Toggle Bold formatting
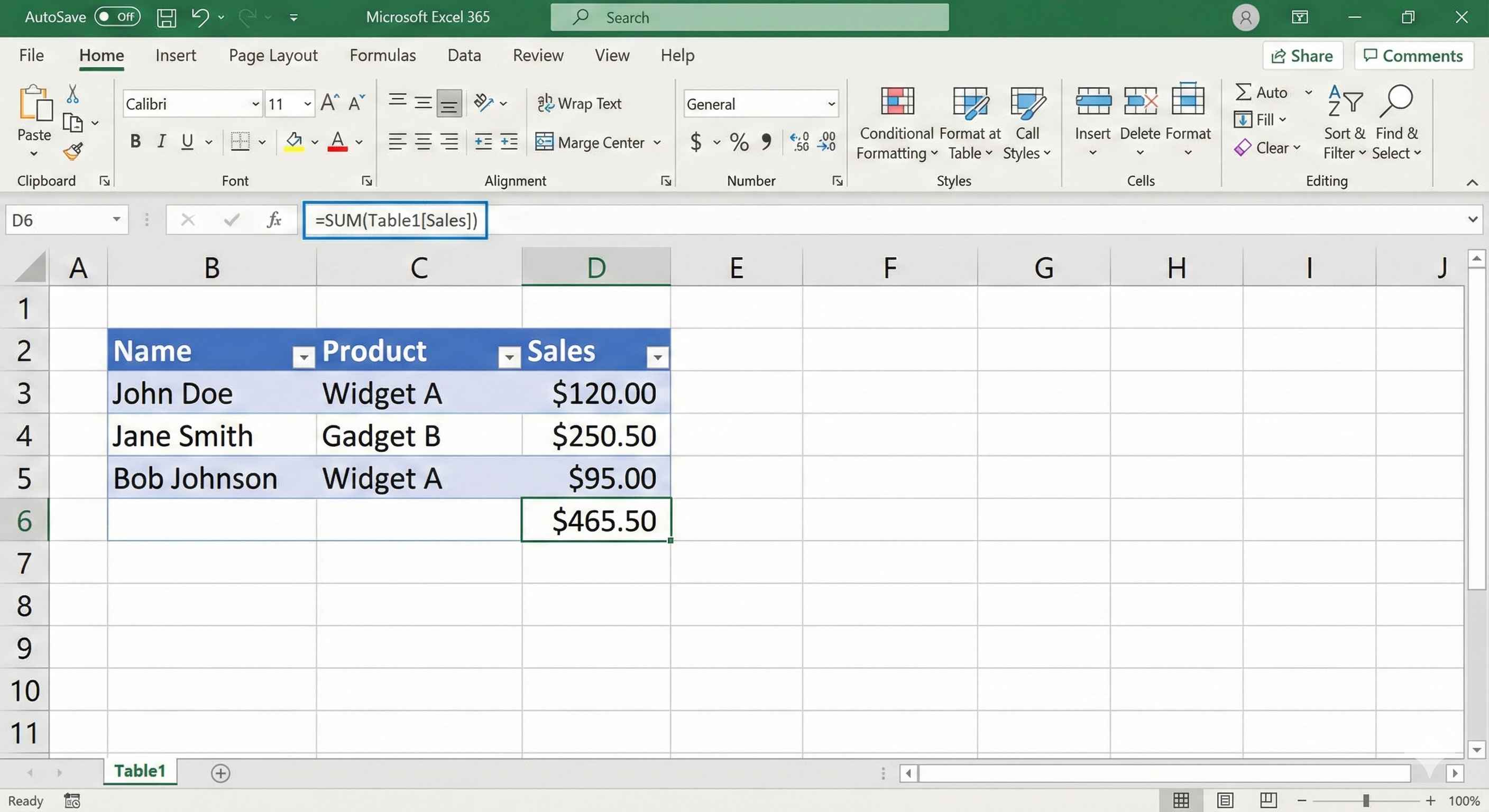1489x812 pixels. tap(135, 142)
